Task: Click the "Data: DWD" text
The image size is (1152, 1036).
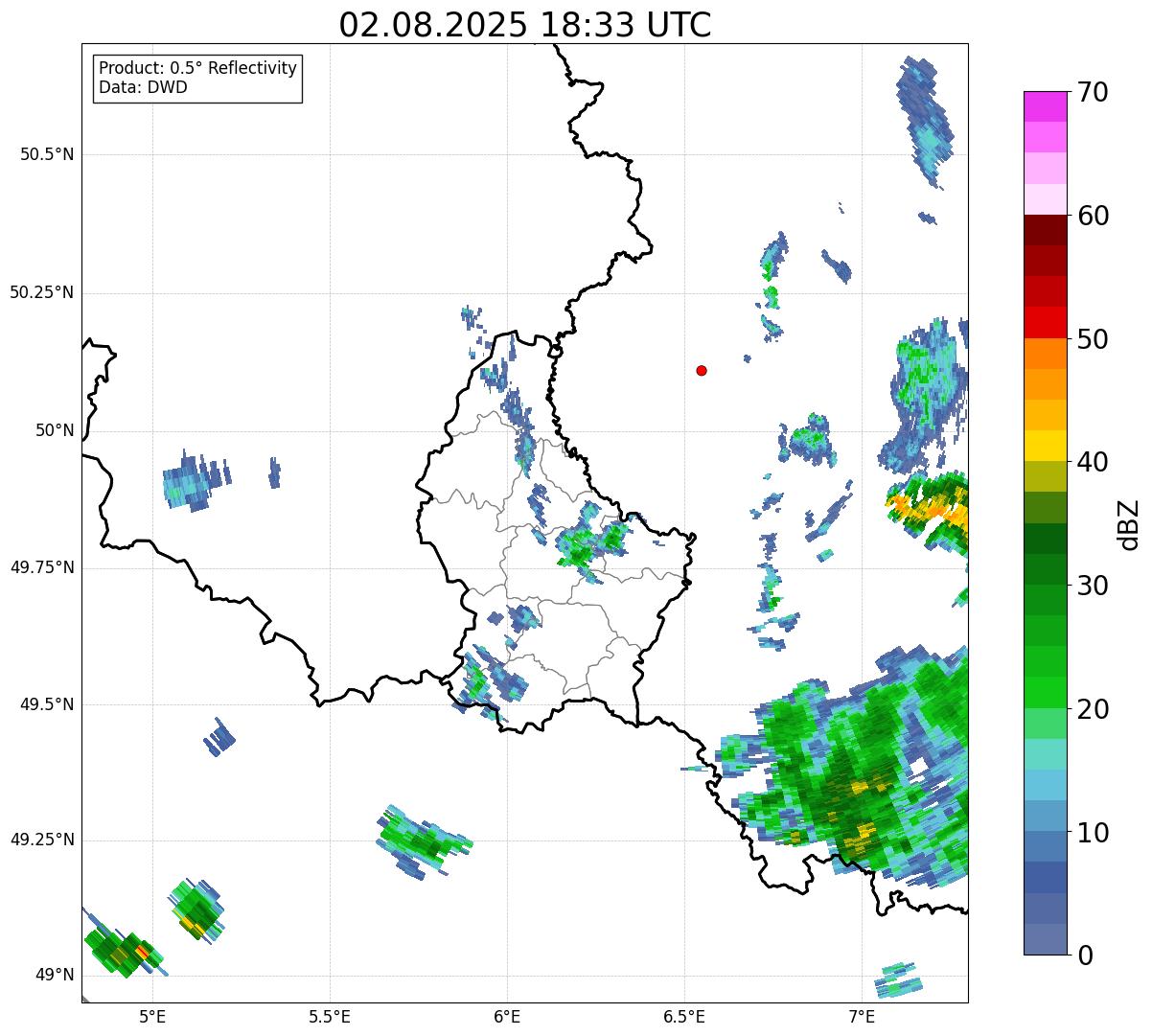Action: pyautogui.click(x=143, y=87)
